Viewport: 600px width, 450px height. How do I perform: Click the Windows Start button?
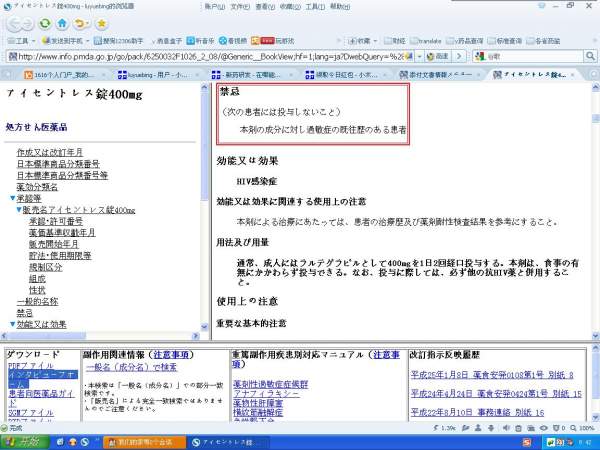click(x=24, y=442)
